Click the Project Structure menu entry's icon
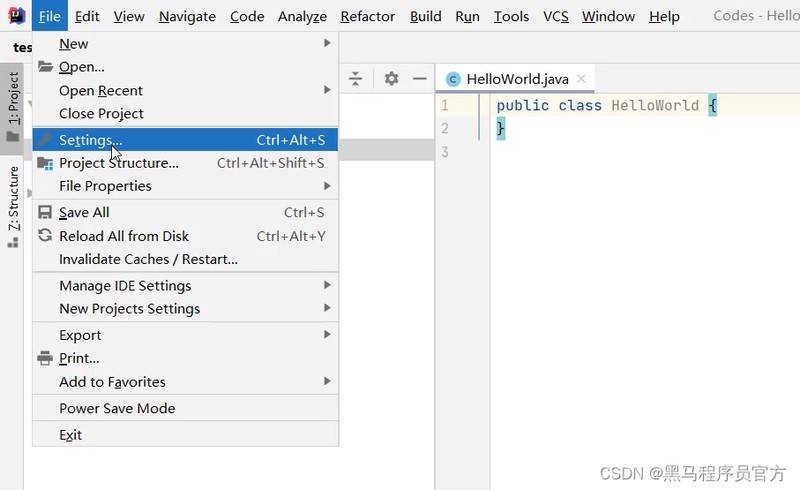Image resolution: width=800 pixels, height=490 pixels. 45,163
